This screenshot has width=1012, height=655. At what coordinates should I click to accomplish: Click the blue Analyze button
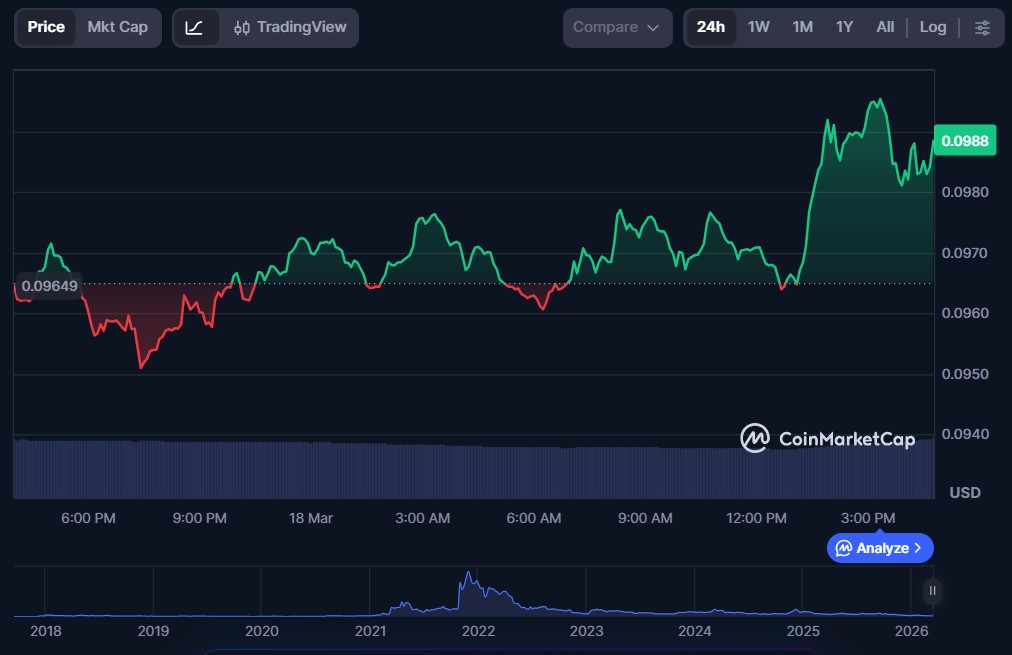[879, 548]
